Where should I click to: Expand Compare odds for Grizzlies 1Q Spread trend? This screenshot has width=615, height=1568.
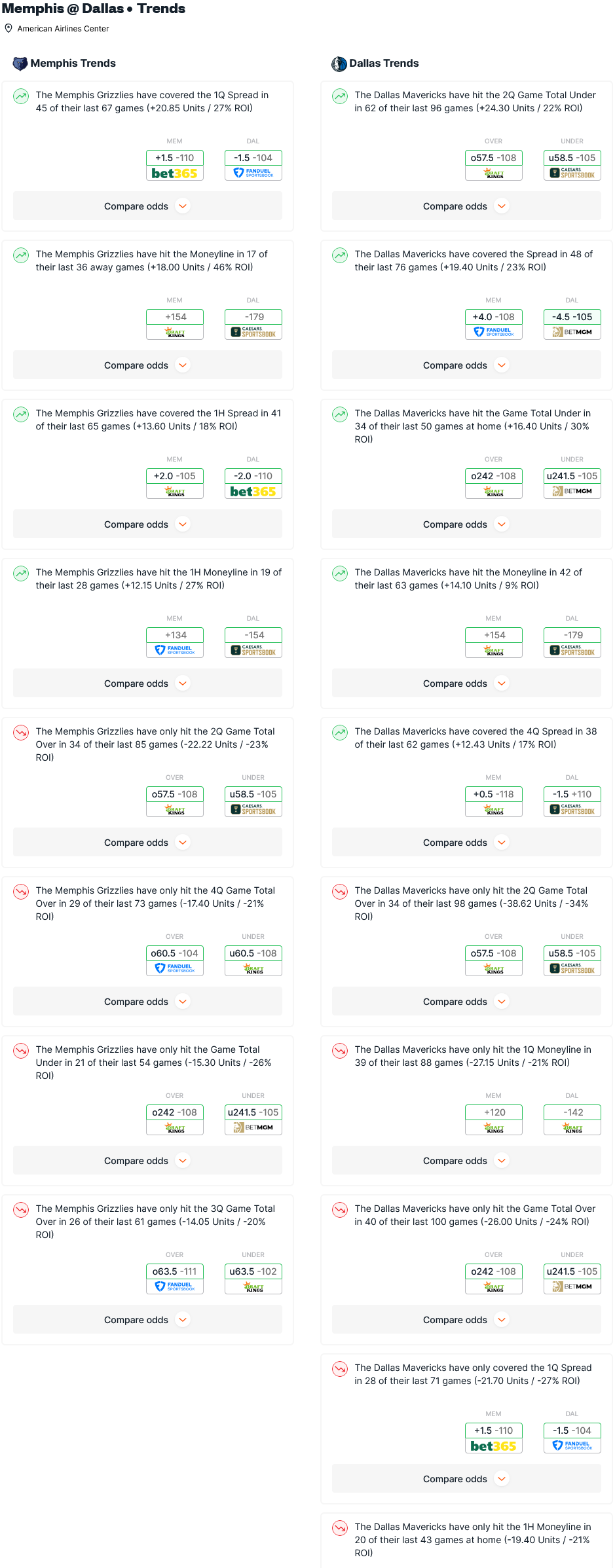(147, 206)
